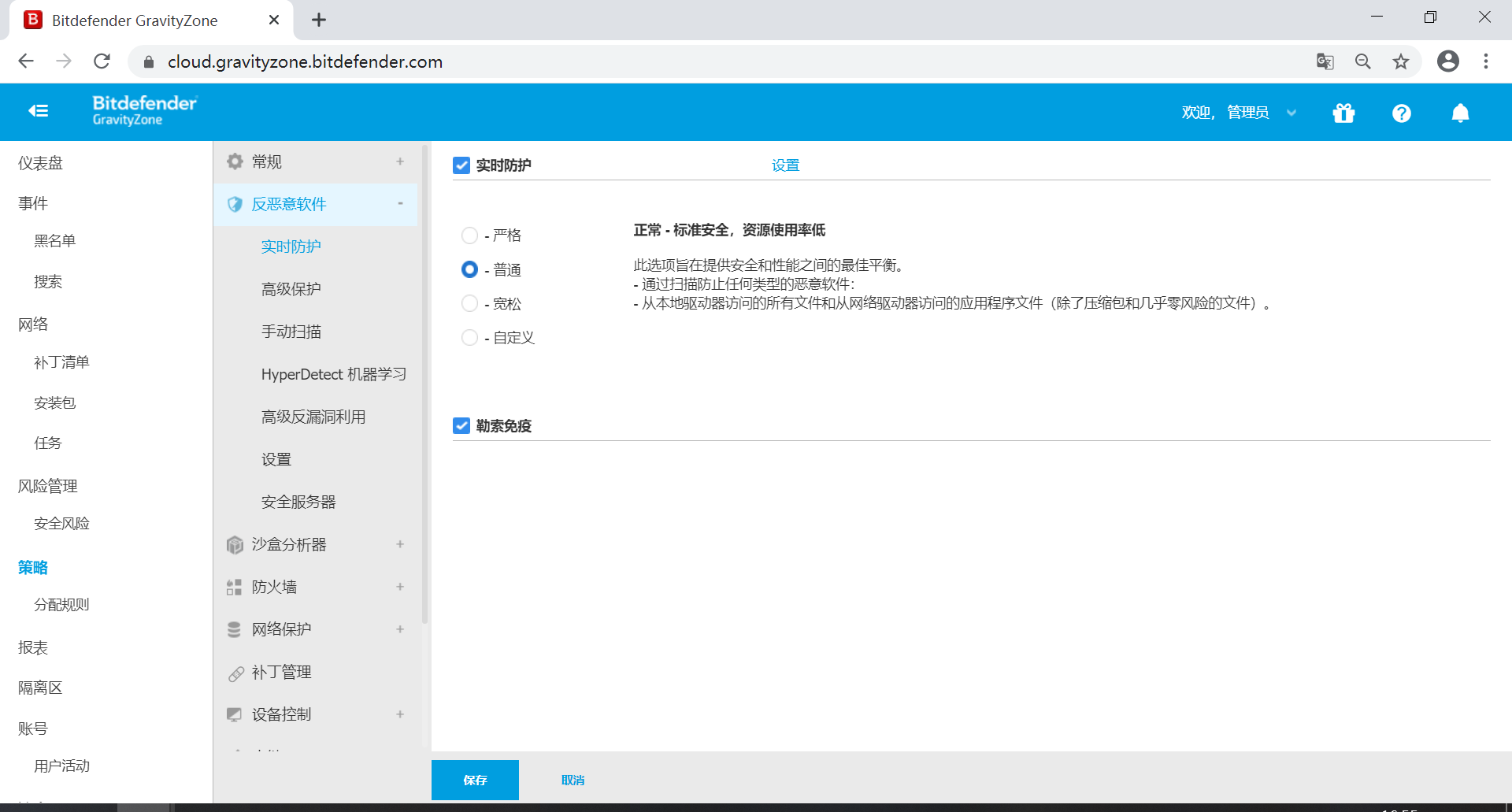The image size is (1512, 812).
Task: Open 补丁清单 in the sidebar
Action: click(61, 362)
